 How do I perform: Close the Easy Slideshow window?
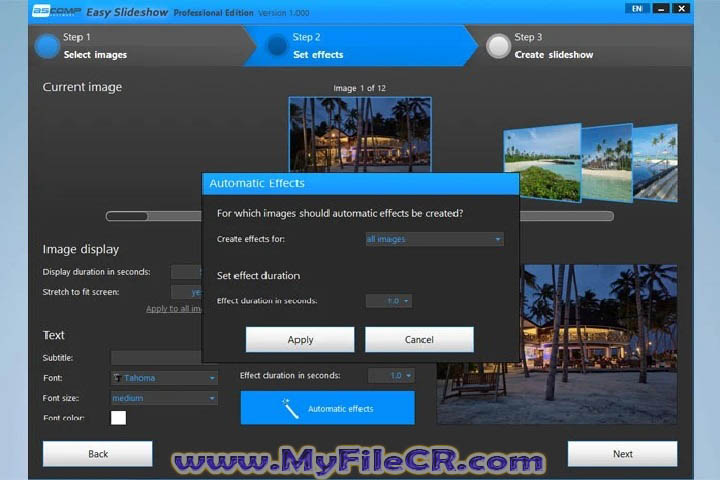coord(681,8)
